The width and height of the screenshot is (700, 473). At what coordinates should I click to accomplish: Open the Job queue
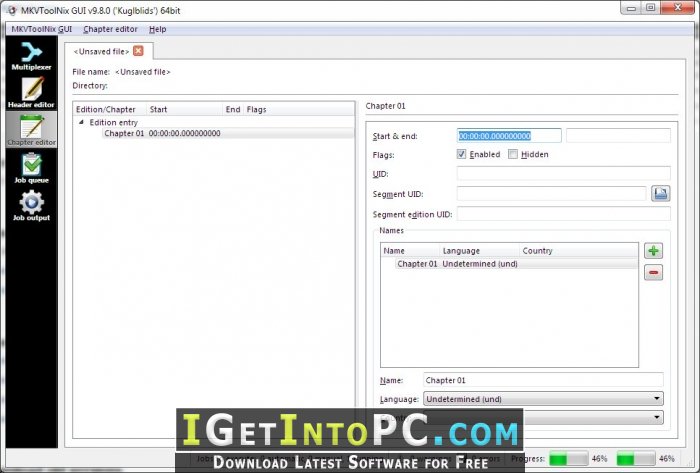pyautogui.click(x=31, y=168)
